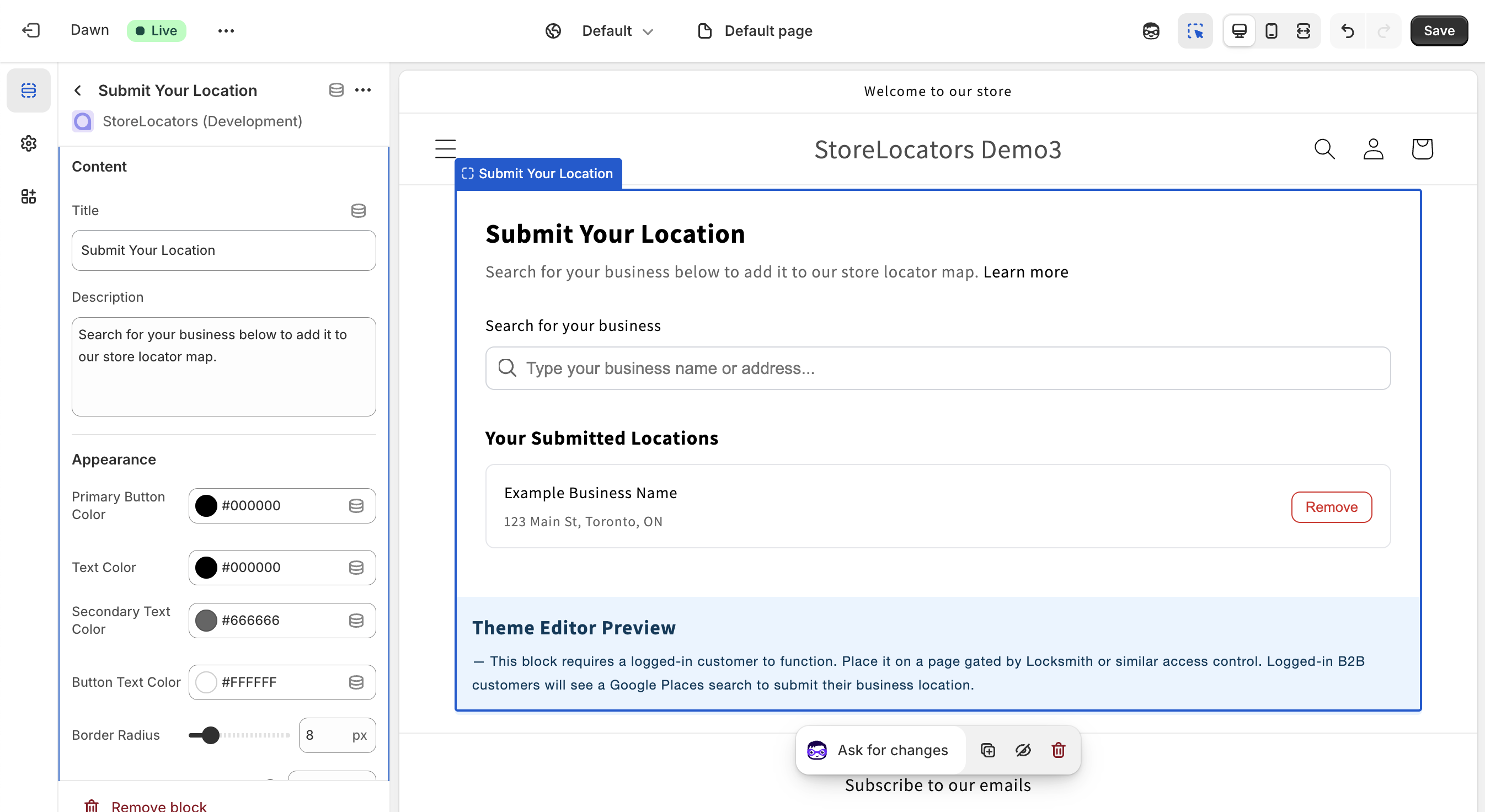Open theme settings via the gear icon
1485x812 pixels.
pos(28,143)
